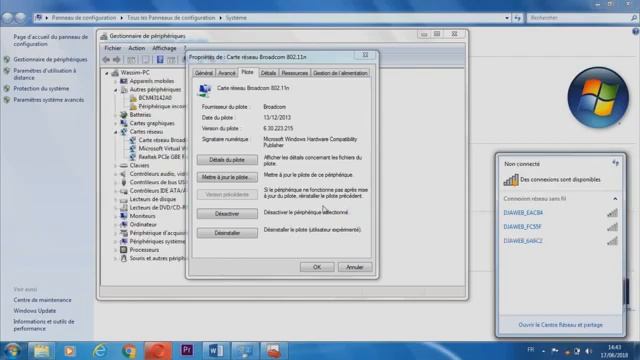Click the Désinstaller button

[227, 233]
